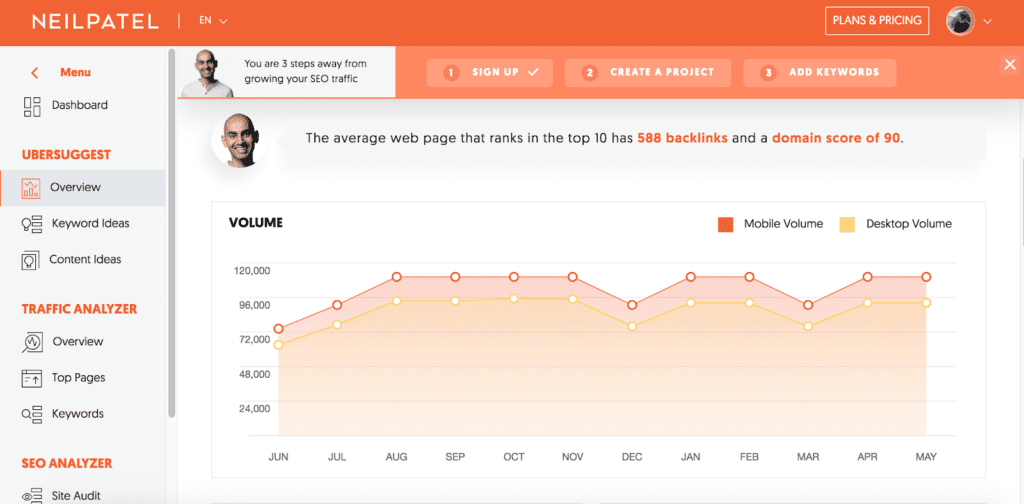Click the Add Keywords button

tap(820, 72)
